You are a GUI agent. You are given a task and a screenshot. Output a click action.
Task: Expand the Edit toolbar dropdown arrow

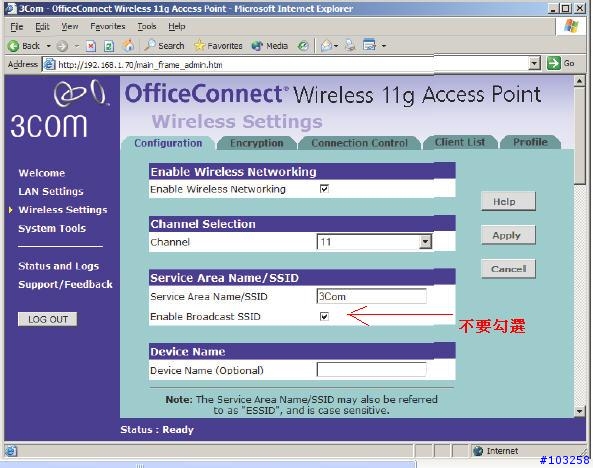tap(384, 46)
